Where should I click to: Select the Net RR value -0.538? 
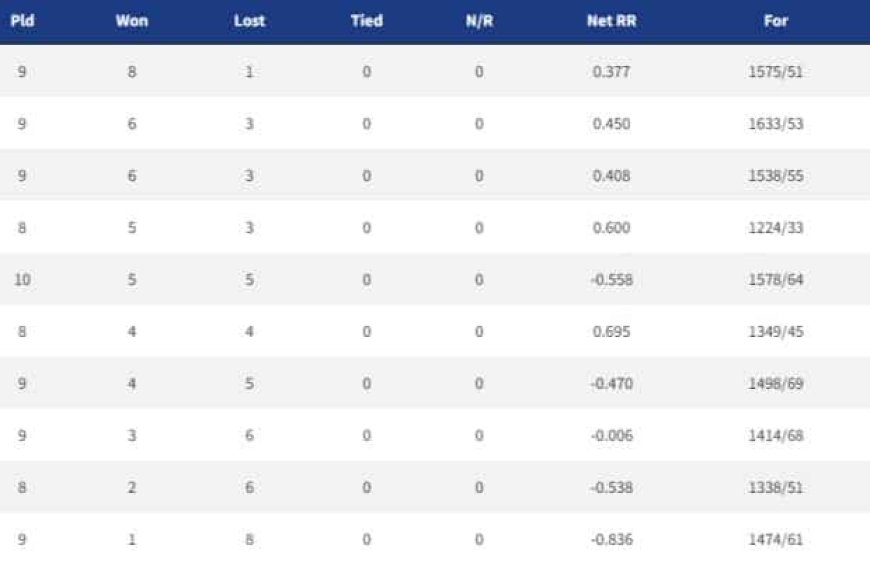point(611,488)
